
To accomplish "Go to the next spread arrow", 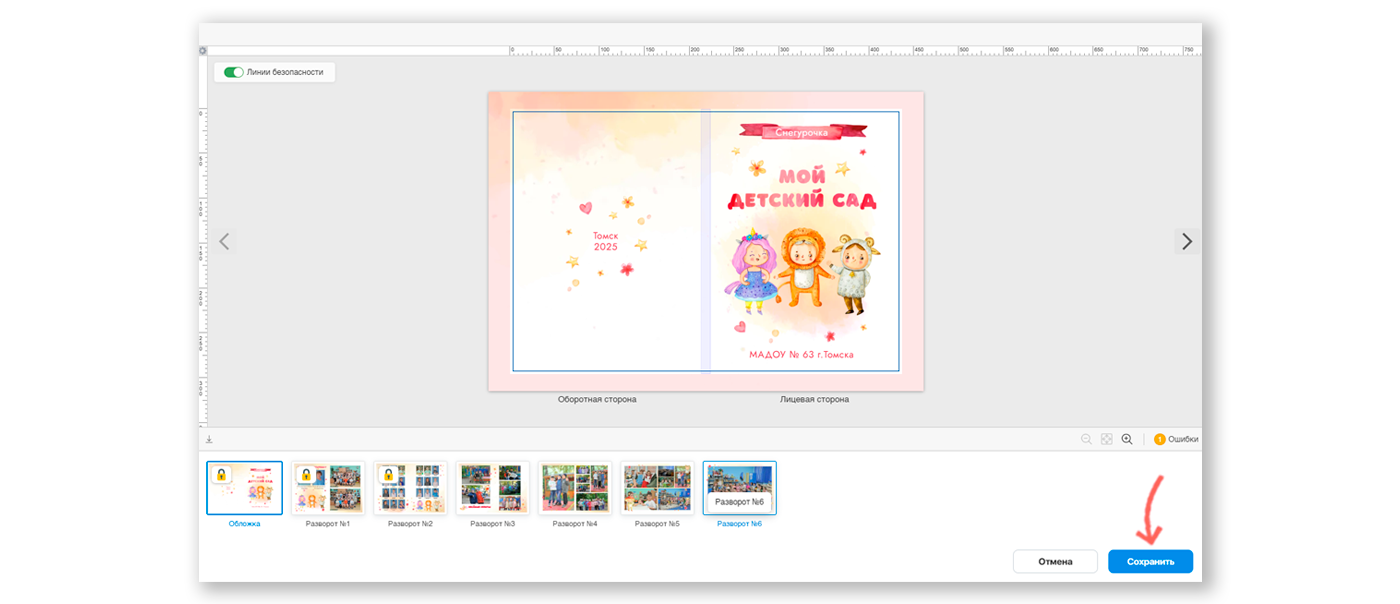I will pos(1186,241).
